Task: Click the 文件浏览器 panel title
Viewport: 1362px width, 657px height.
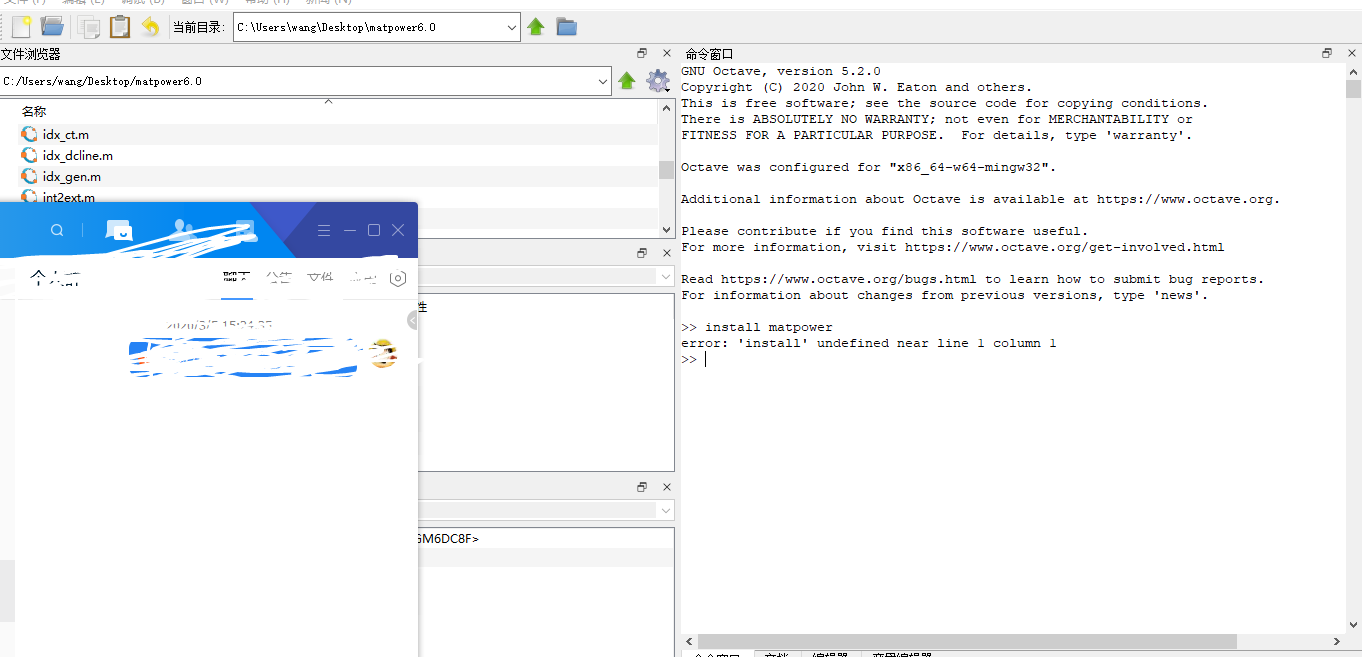Action: pos(31,54)
